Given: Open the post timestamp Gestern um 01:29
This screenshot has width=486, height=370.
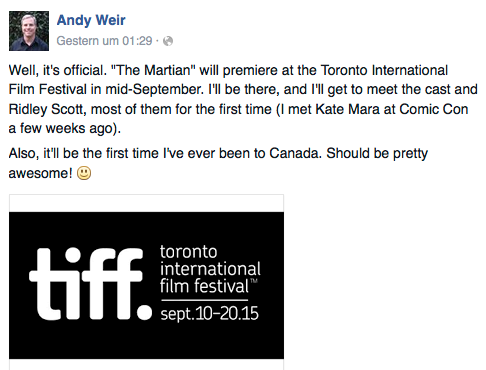Looking at the screenshot, I should pos(104,41).
